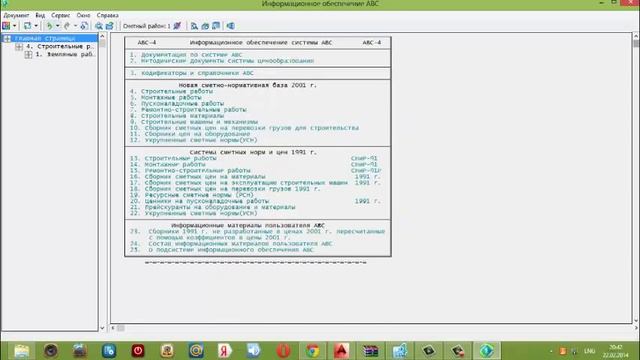Open the Справка menu
The height and width of the screenshot is (360, 640).
pos(107,15)
